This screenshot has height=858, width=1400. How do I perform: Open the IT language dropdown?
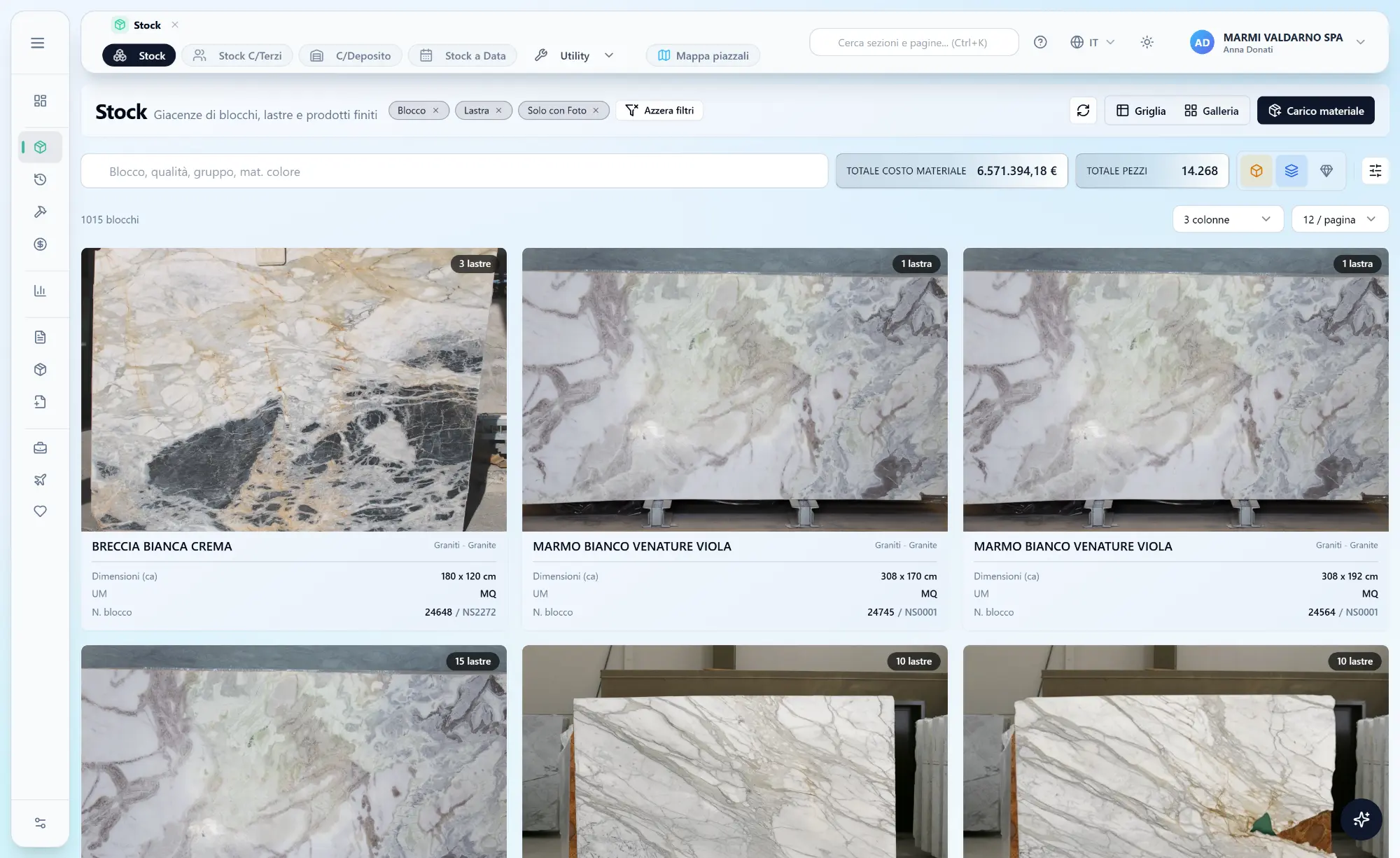point(1093,43)
